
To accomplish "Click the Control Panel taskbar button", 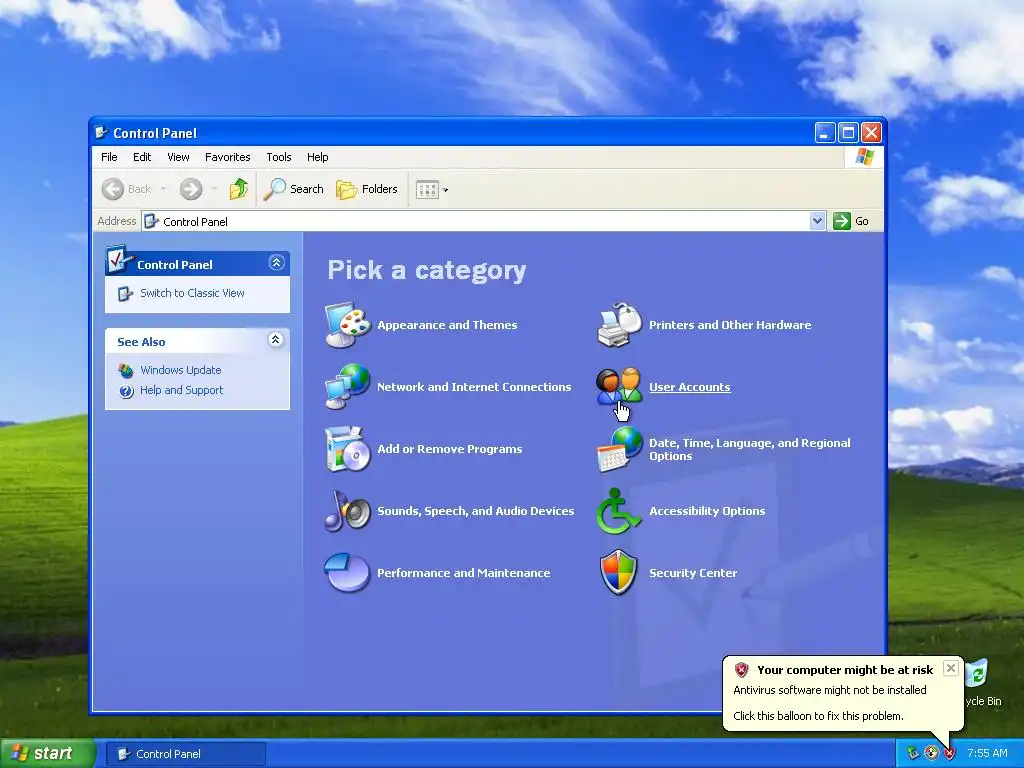I will point(185,754).
